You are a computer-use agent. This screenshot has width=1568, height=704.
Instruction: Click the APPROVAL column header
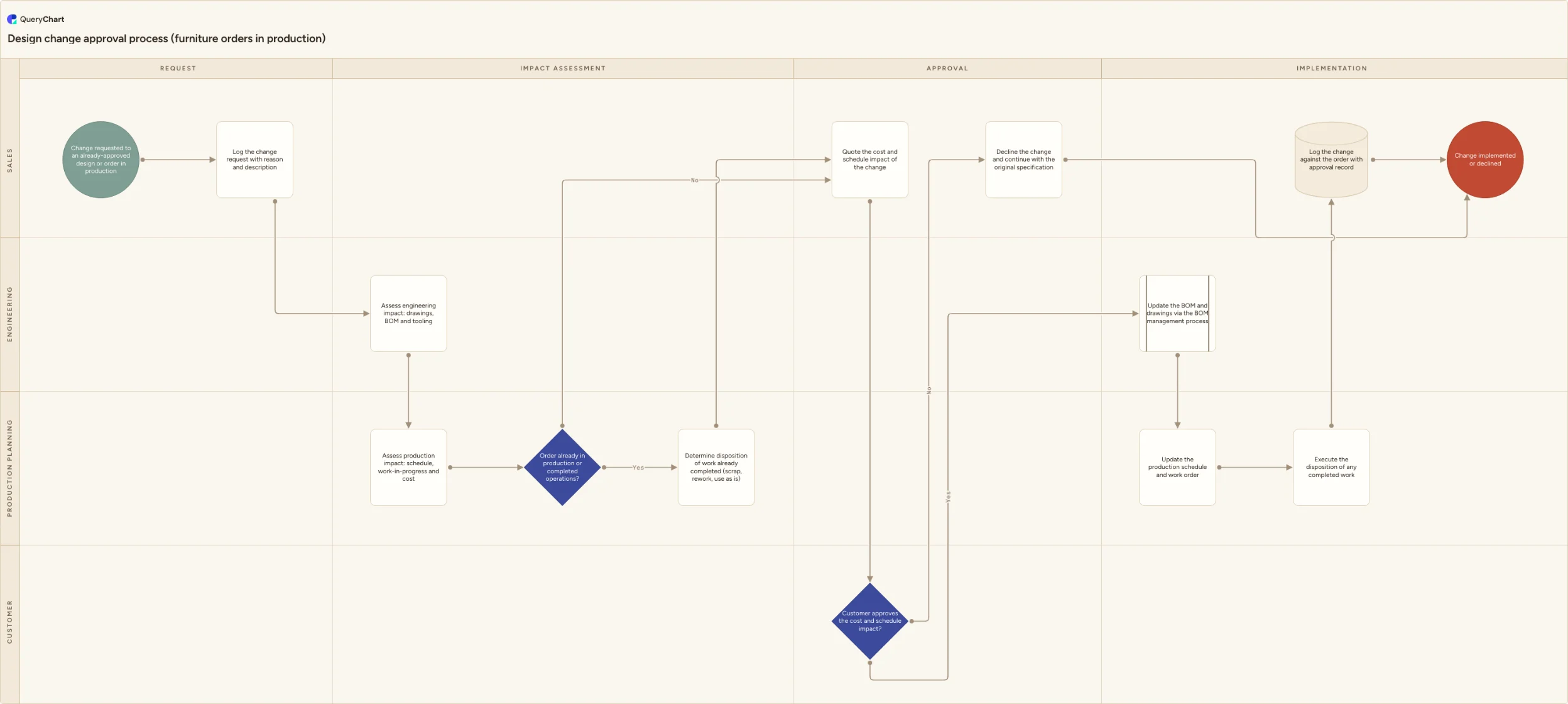tap(947, 69)
